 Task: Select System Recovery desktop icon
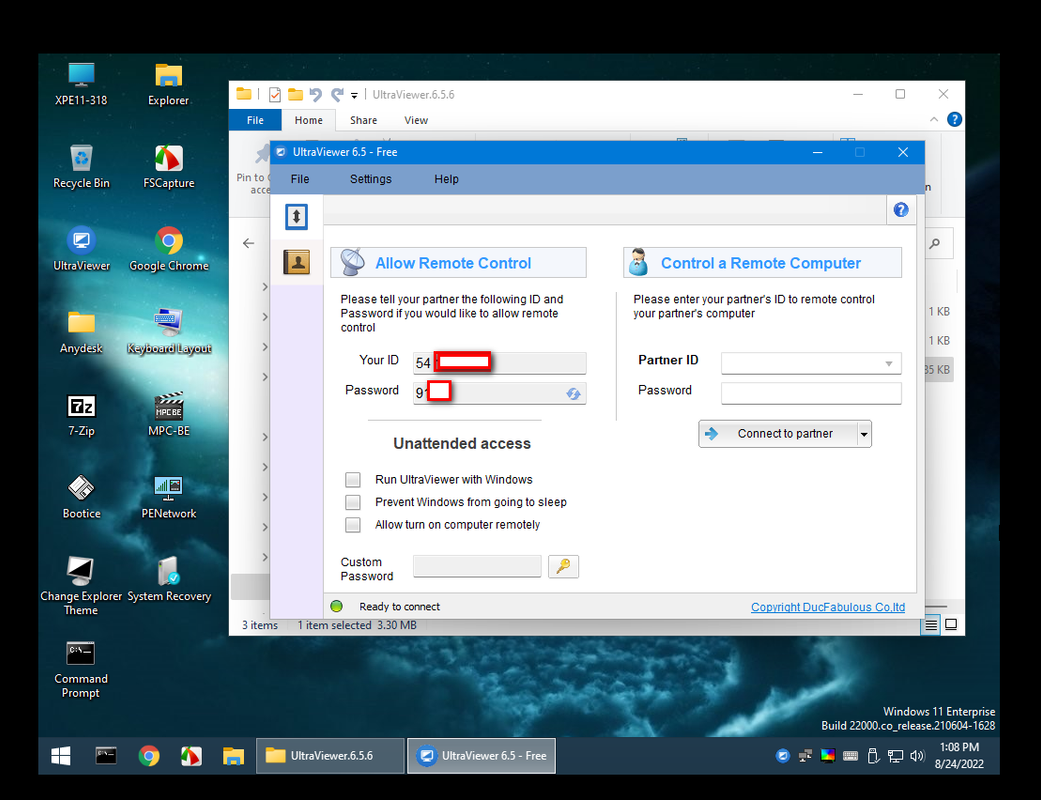[x=169, y=580]
